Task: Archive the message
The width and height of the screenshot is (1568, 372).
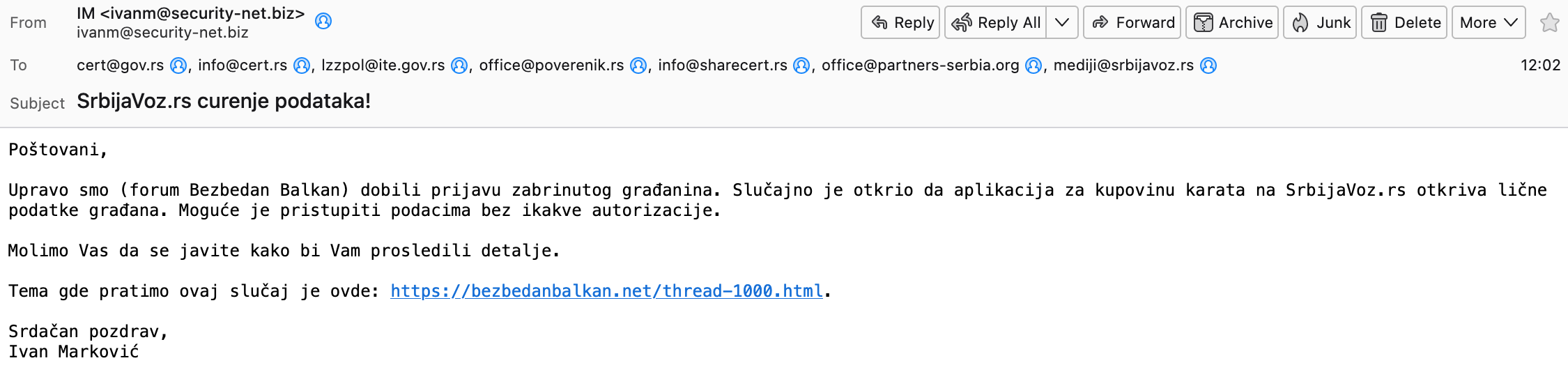Action: pos(1232,22)
